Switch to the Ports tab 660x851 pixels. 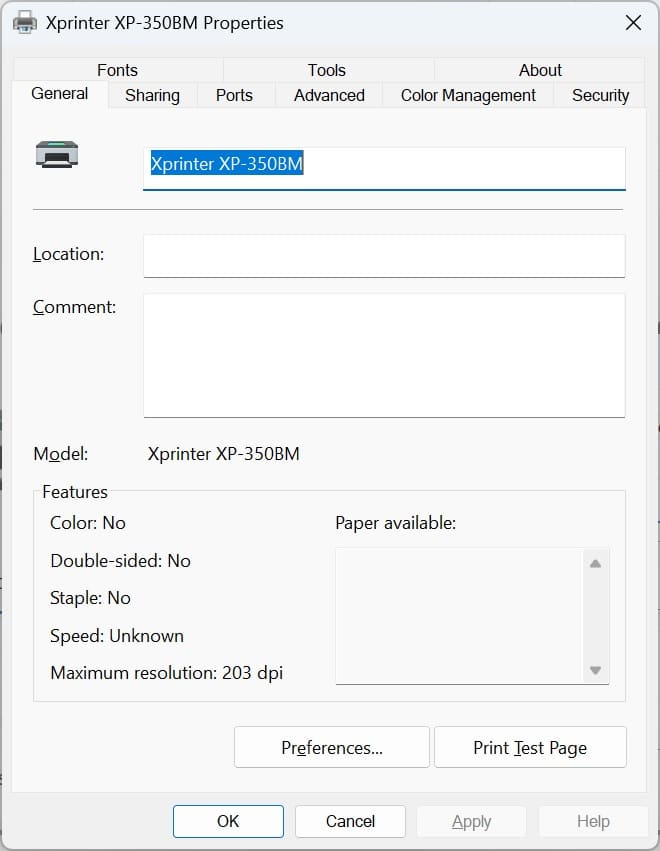coord(234,96)
